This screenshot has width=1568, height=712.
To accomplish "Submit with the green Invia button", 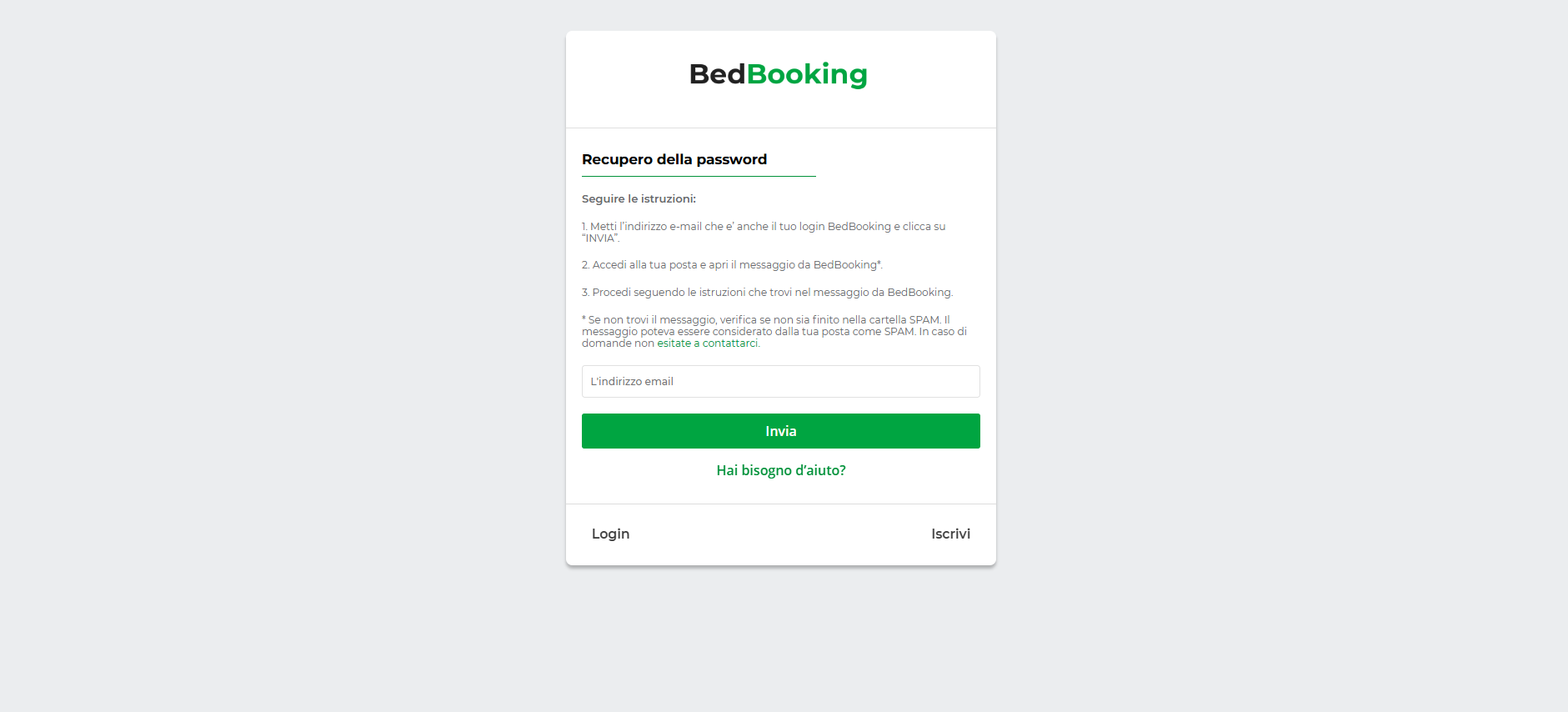I will point(780,431).
